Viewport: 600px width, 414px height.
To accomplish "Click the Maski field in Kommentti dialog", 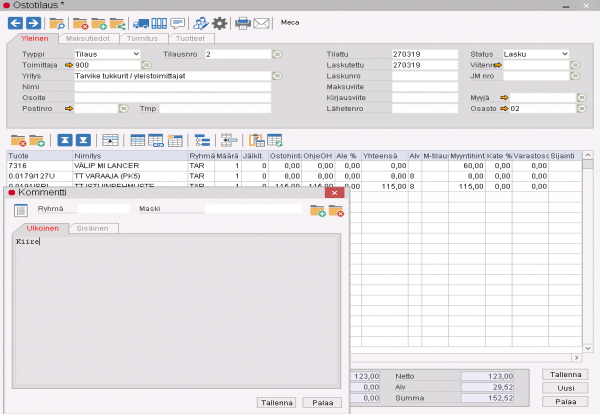I will [253, 209].
